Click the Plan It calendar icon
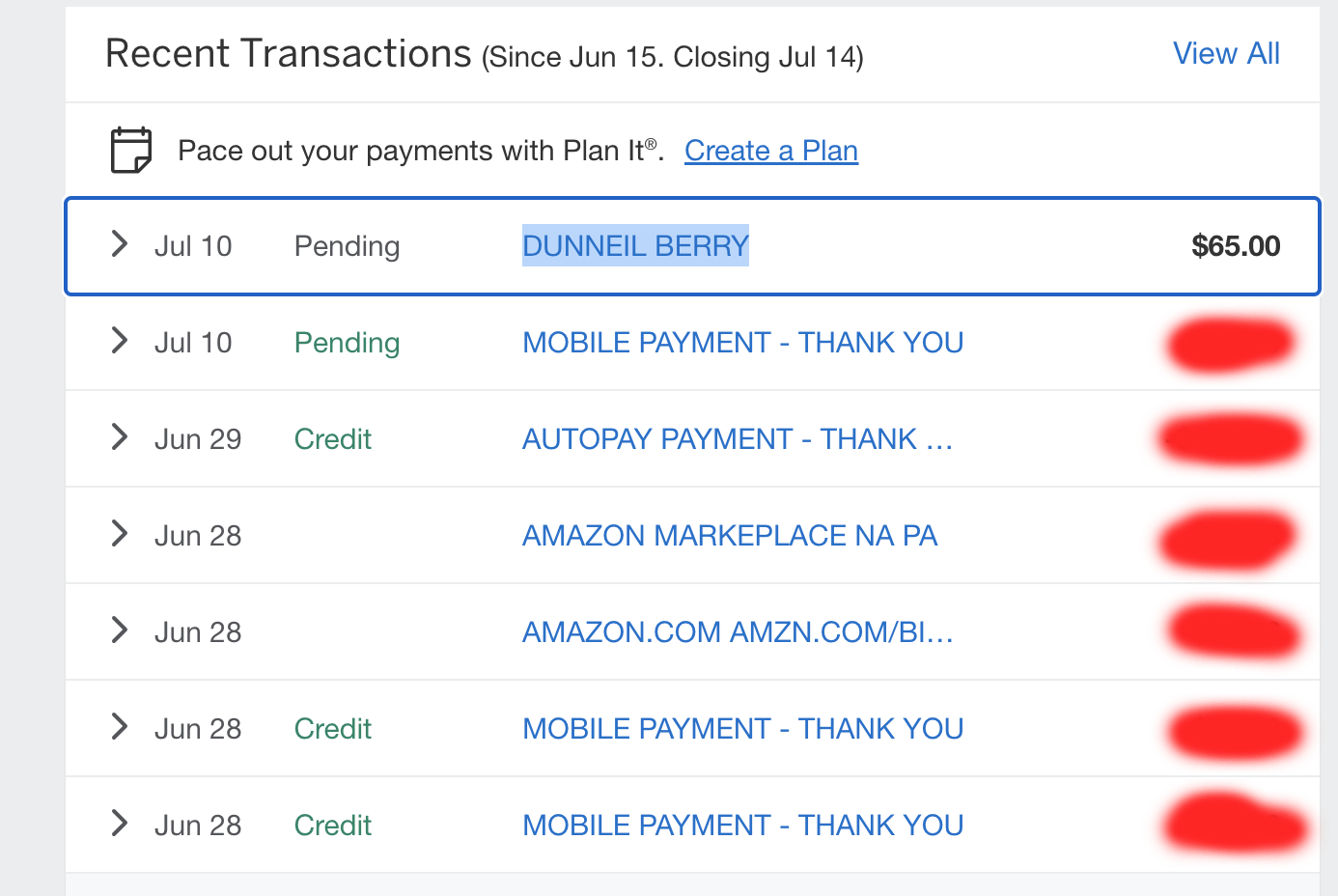The height and width of the screenshot is (896, 1338). [x=131, y=150]
